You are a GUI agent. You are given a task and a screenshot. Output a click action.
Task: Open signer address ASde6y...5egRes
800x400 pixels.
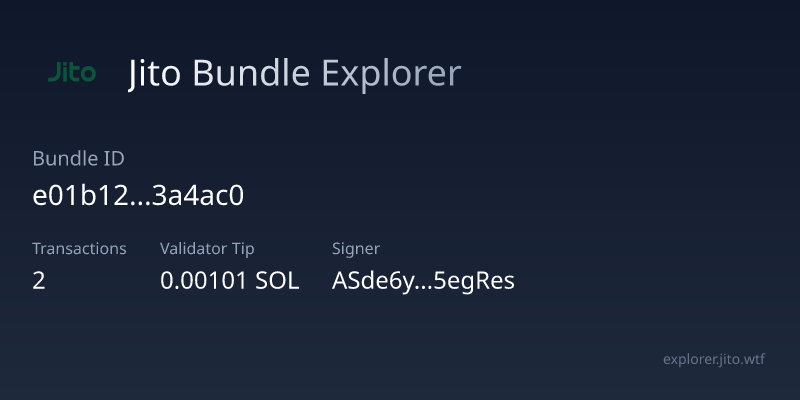coord(423,281)
